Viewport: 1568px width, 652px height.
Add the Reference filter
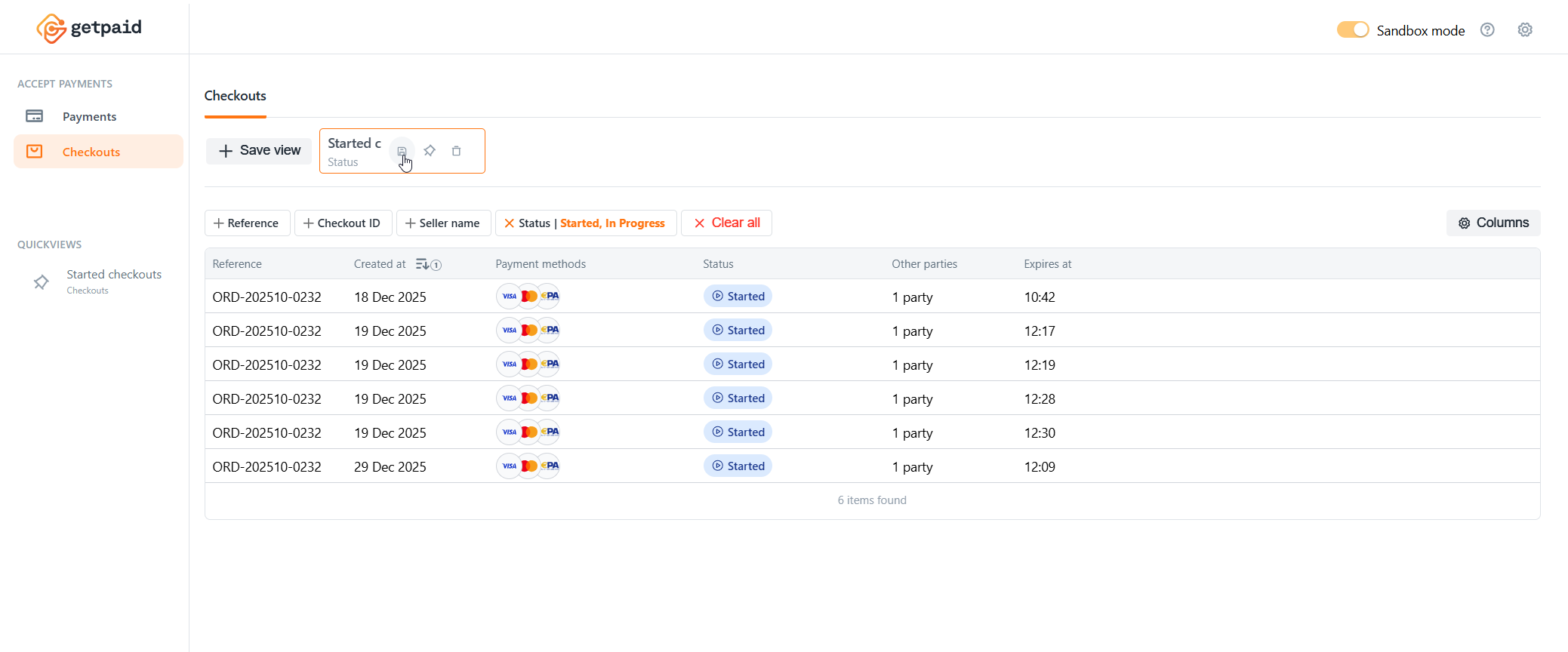pyautogui.click(x=247, y=223)
